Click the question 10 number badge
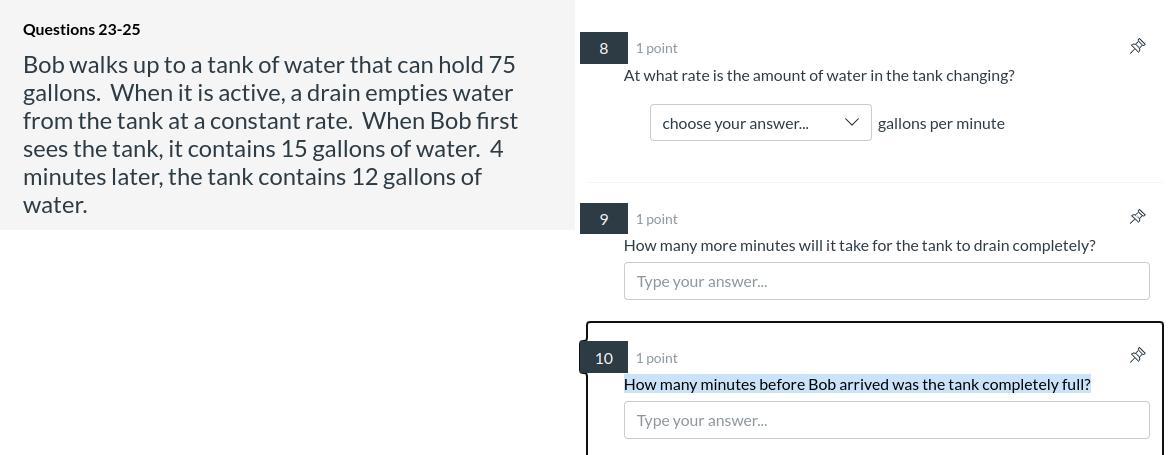This screenshot has height=455, width=1168. coord(604,358)
